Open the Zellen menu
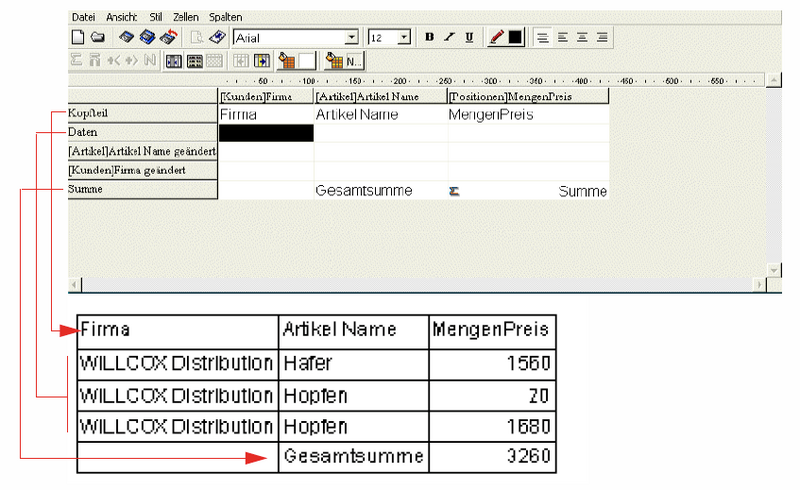800x490 pixels. coord(186,17)
